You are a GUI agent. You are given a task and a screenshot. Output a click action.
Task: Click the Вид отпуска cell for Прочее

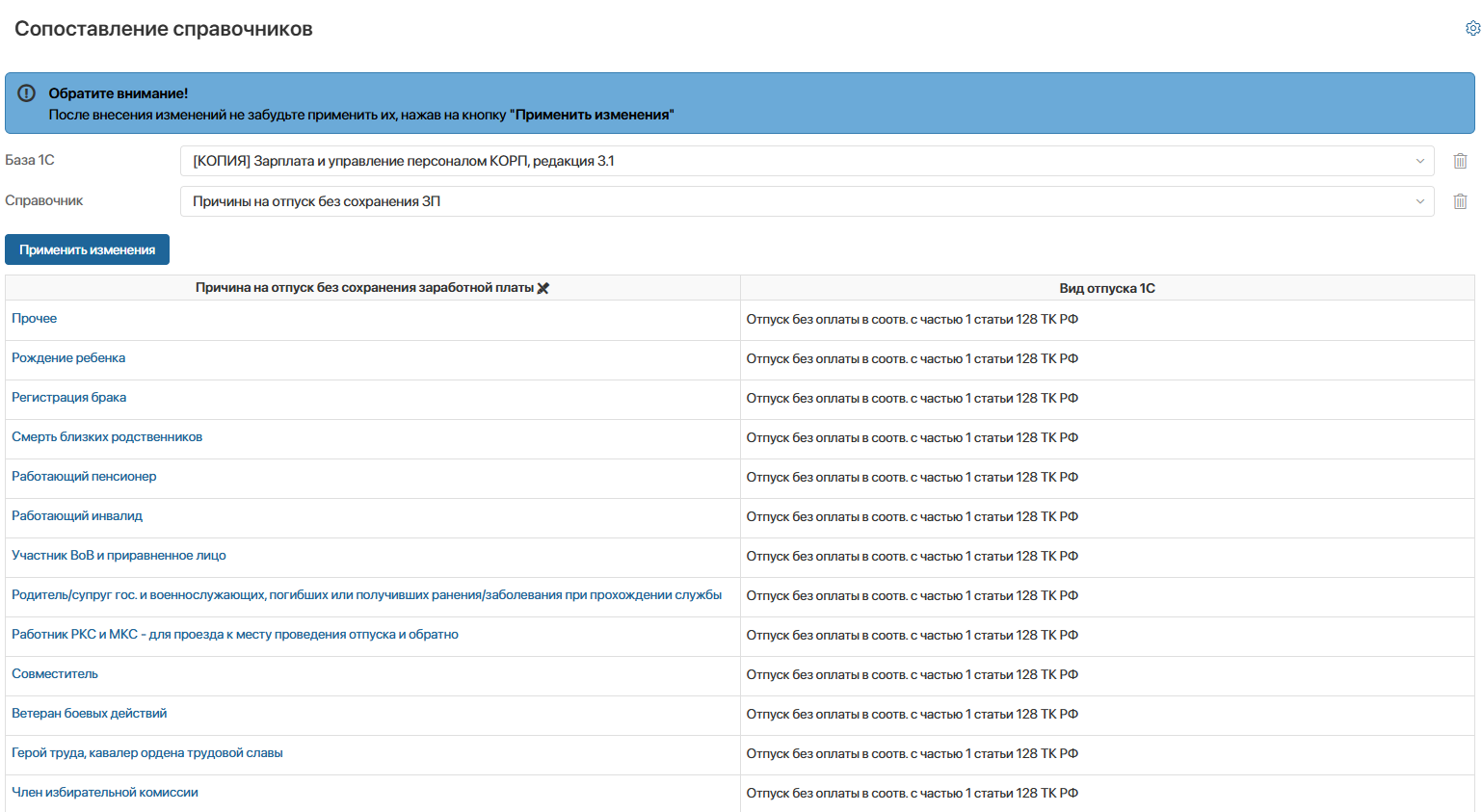coord(912,320)
